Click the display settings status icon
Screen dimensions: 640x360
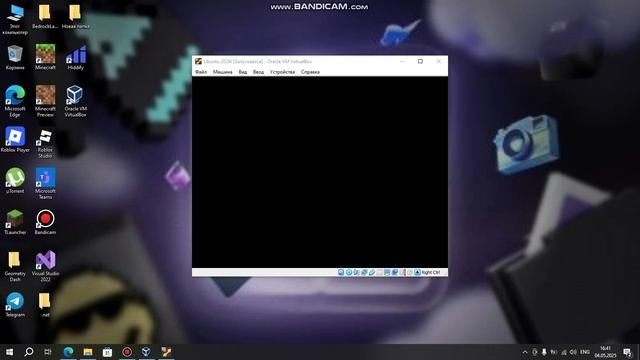(x=387, y=272)
